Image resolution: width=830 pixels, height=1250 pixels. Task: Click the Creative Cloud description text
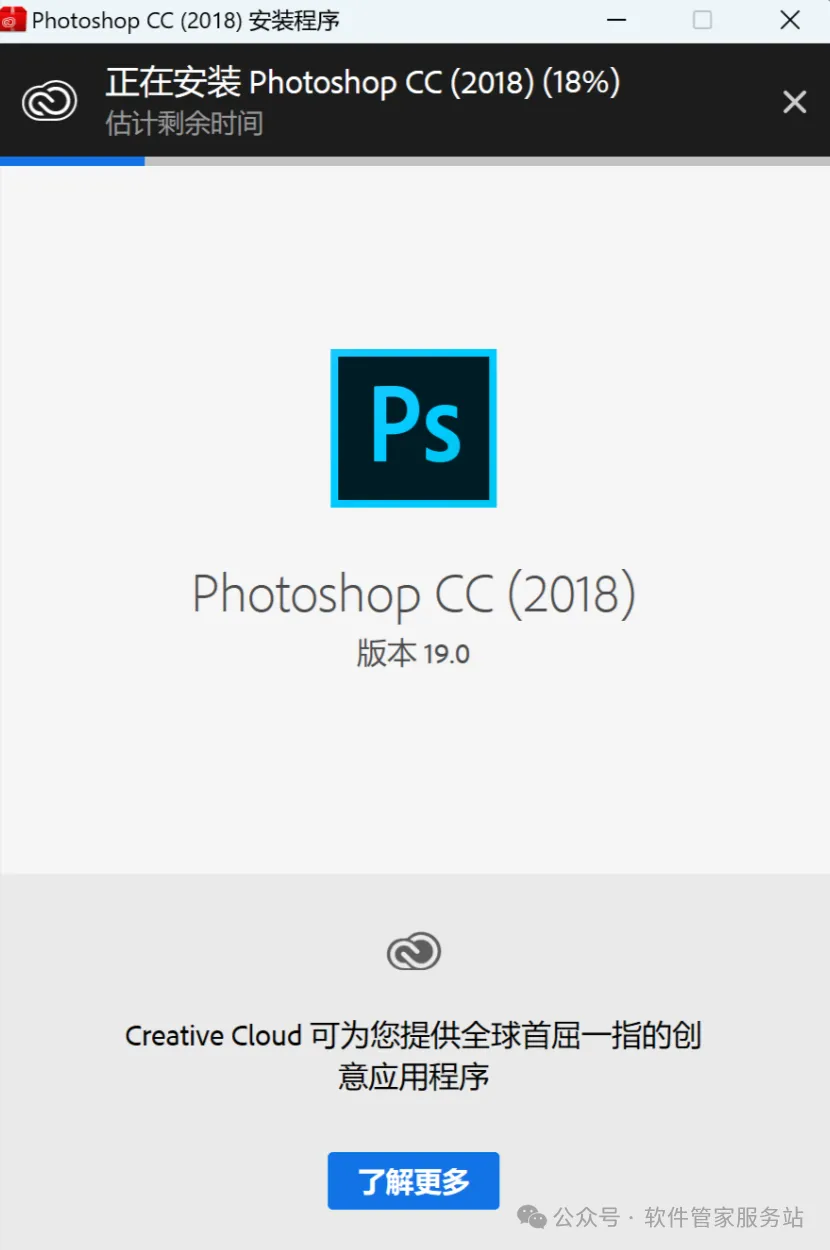point(413,1056)
